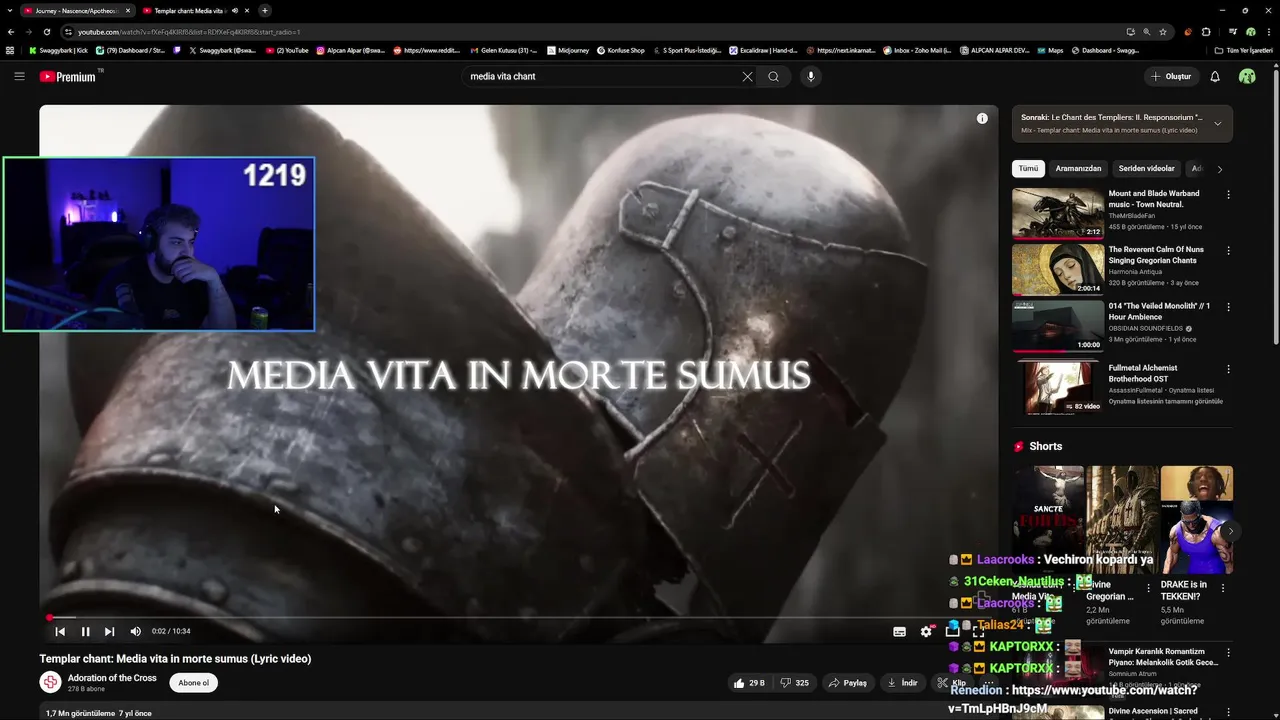Open options for Mount and Blade Warband video
This screenshot has height=720, width=1280.
tap(1228, 195)
